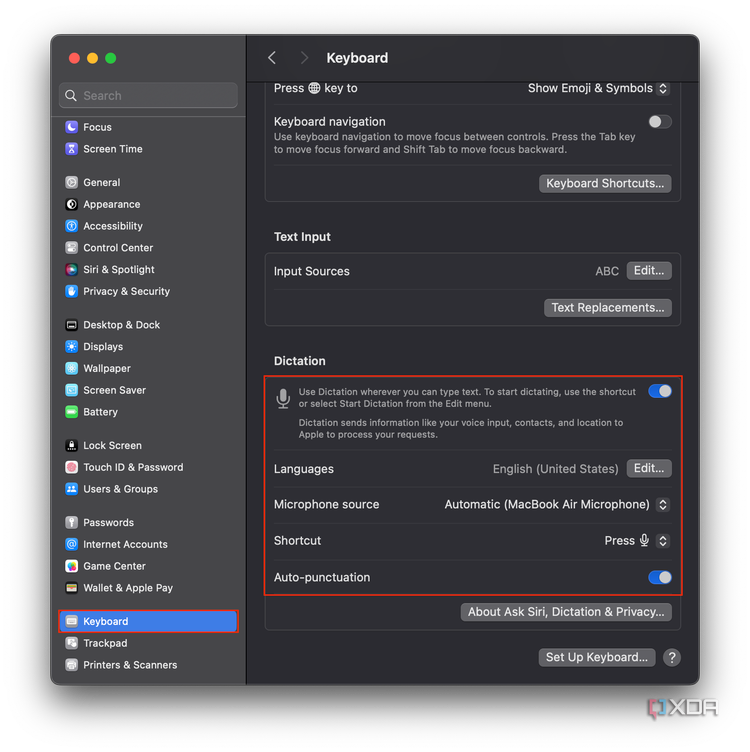750x752 pixels.
Task: Disable the Auto-punctuation switch
Action: [x=659, y=577]
